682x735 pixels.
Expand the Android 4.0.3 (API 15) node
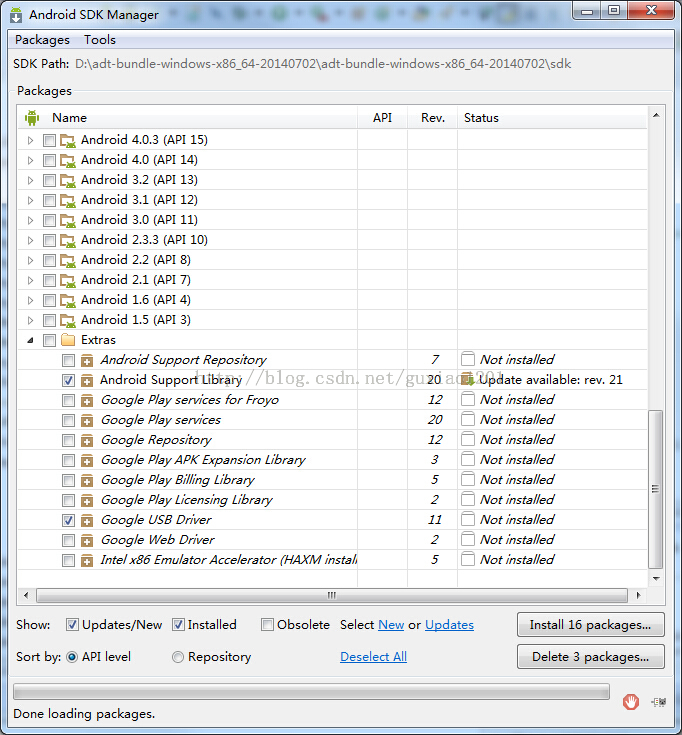30,140
